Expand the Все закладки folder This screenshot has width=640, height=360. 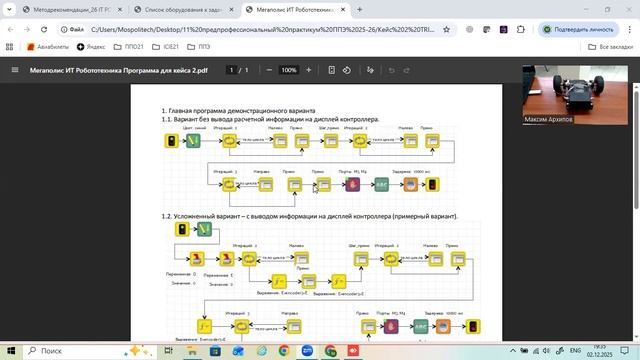click(611, 47)
